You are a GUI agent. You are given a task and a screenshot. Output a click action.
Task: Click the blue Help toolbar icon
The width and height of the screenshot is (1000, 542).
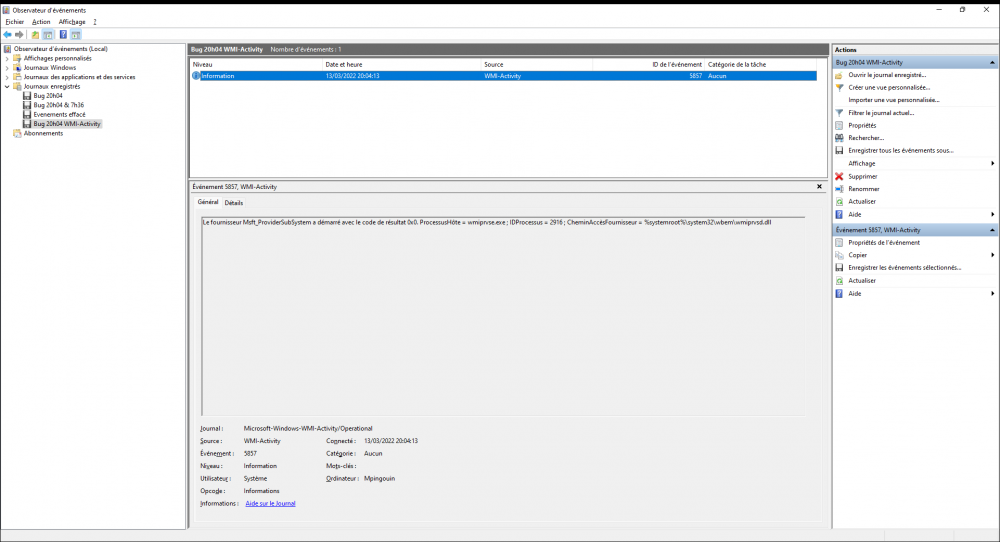point(63,34)
